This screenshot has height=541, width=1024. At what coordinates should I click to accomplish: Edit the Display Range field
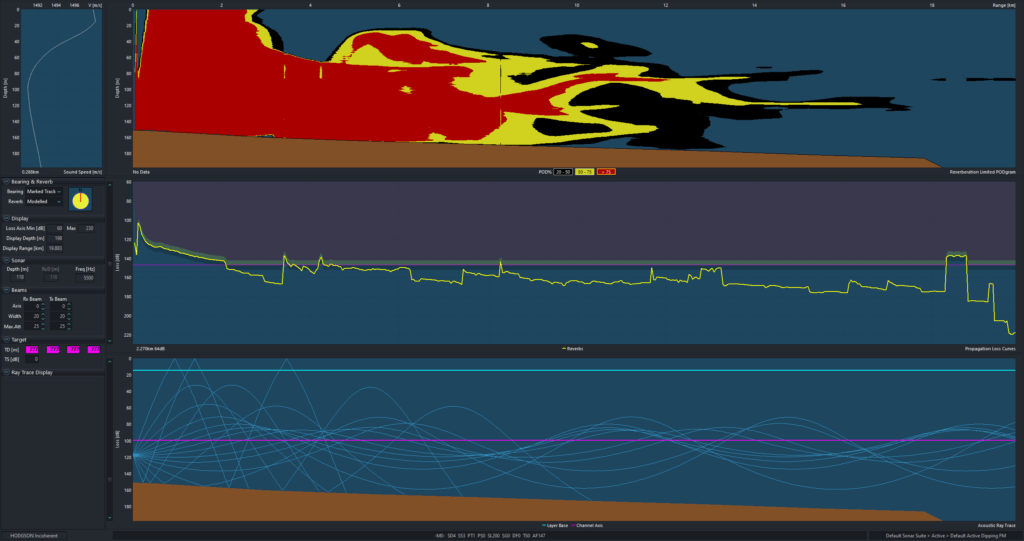pos(55,248)
